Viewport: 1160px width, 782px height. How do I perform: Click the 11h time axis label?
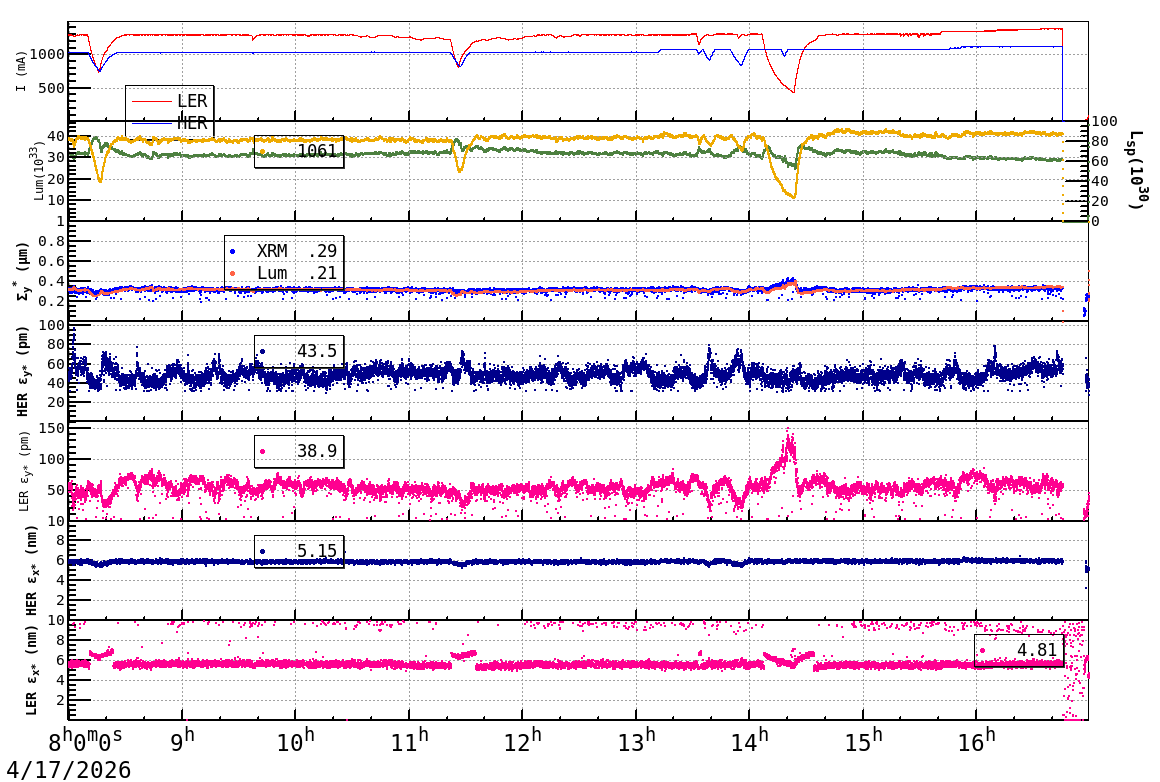coord(409,741)
